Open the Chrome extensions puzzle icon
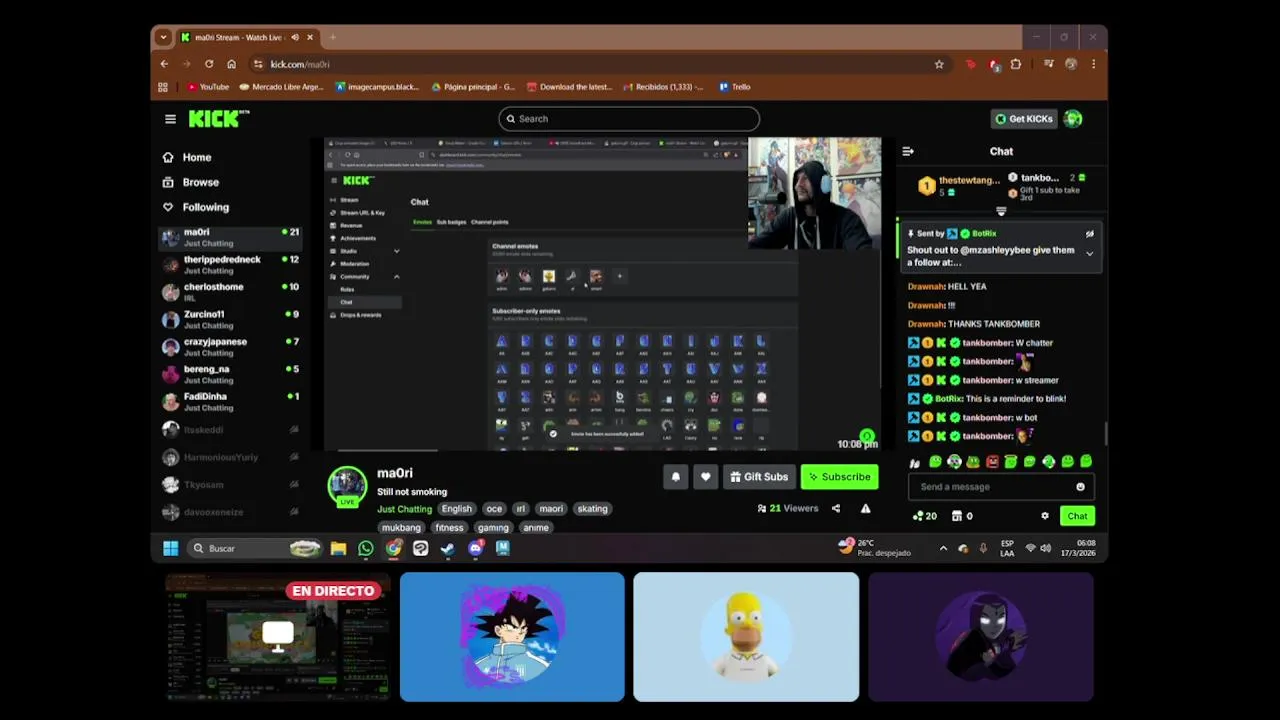 coord(1016,64)
